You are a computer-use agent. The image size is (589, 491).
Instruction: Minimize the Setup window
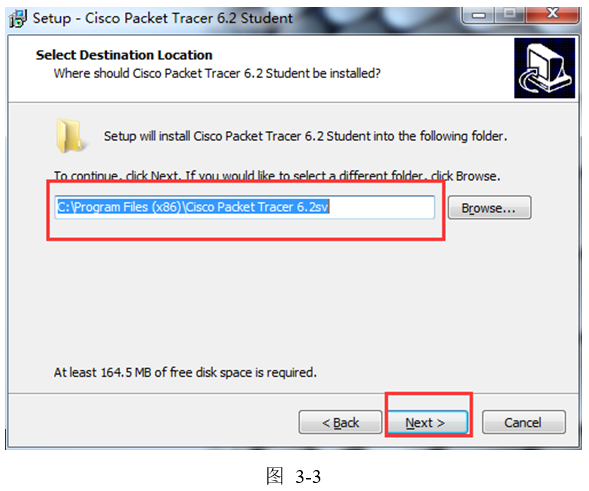pyautogui.click(x=478, y=15)
